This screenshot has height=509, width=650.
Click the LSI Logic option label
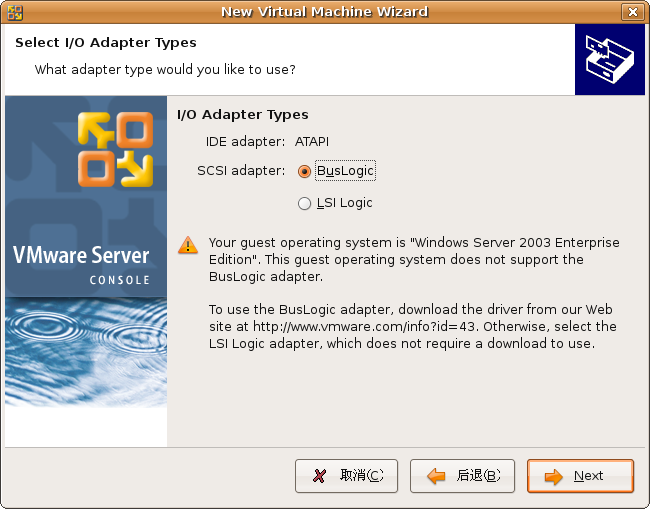coord(344,203)
